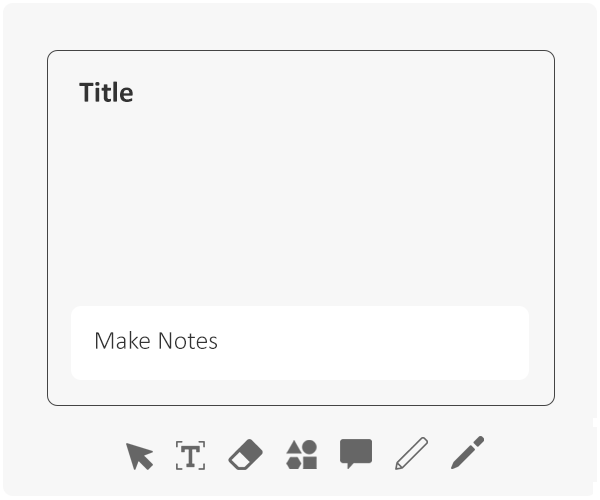Focus the white Make Notes box
The height and width of the screenshot is (500, 600).
click(300, 342)
